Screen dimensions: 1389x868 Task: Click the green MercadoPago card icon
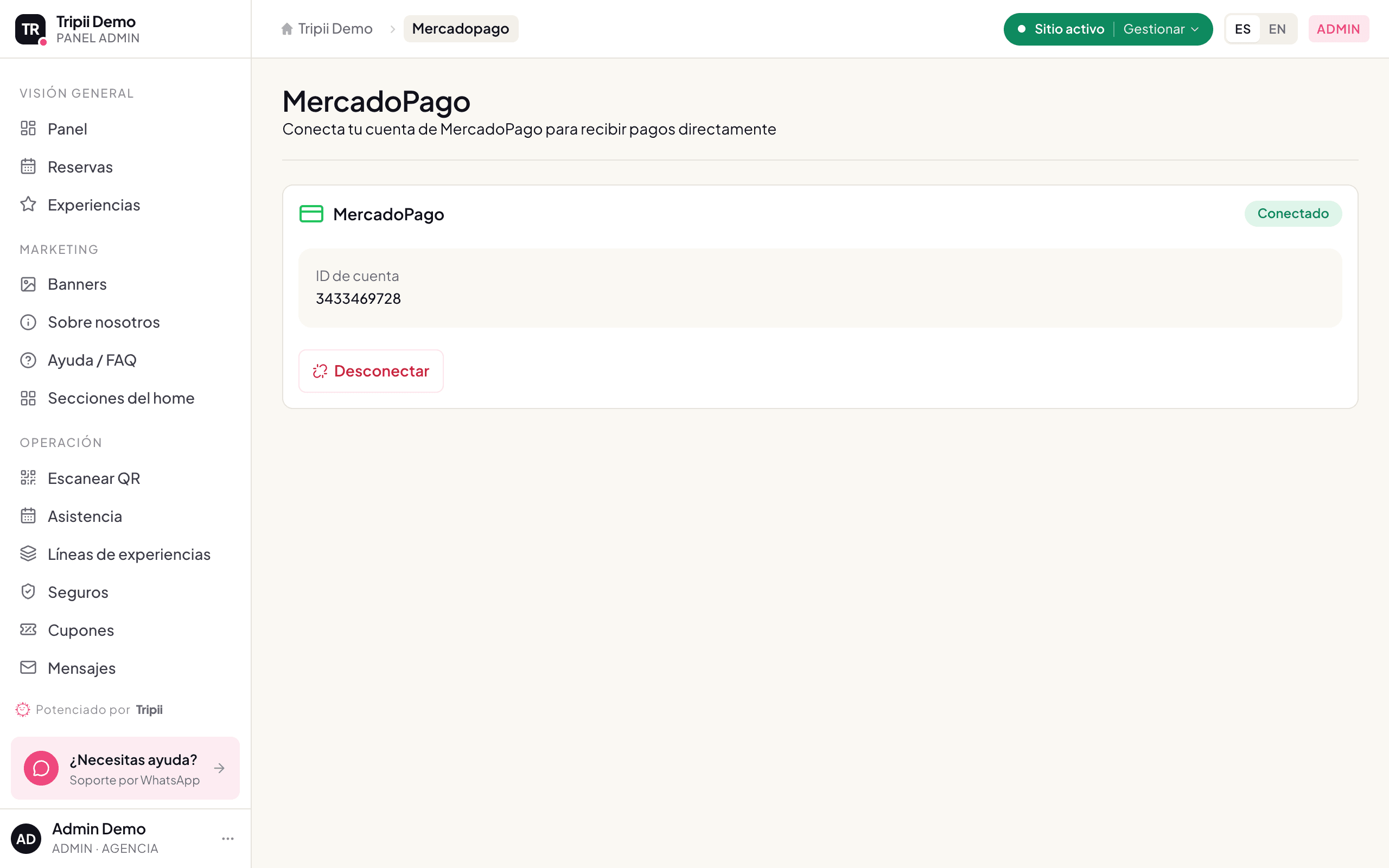(x=311, y=214)
